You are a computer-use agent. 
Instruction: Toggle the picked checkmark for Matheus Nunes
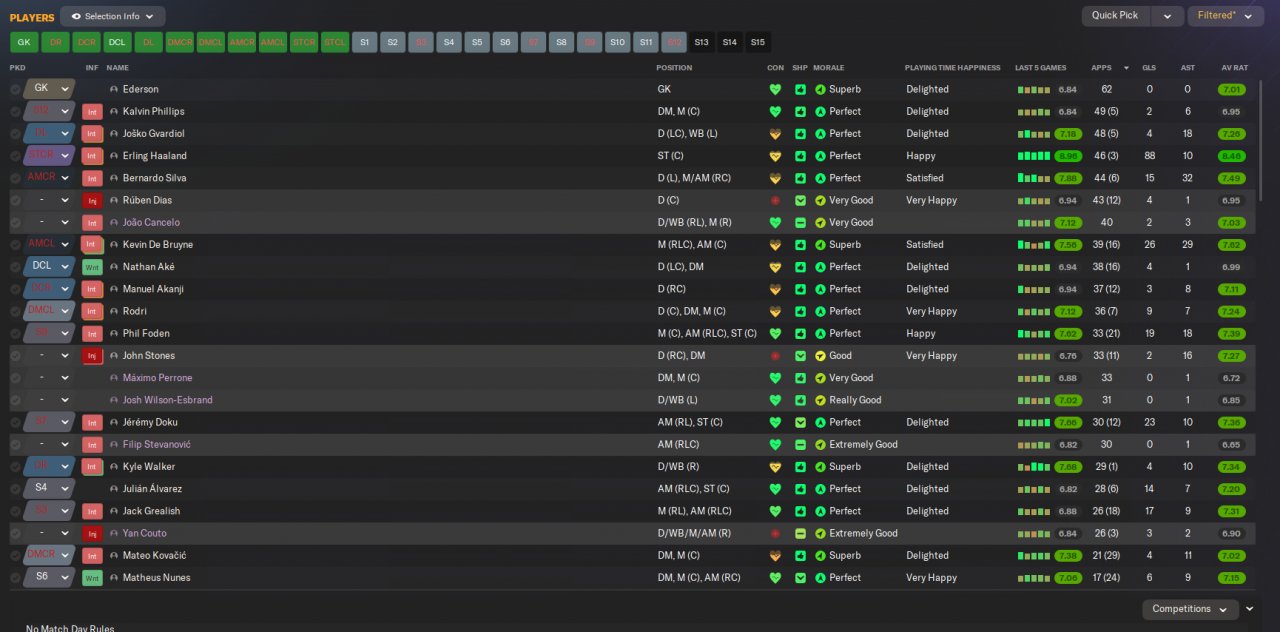coord(15,578)
